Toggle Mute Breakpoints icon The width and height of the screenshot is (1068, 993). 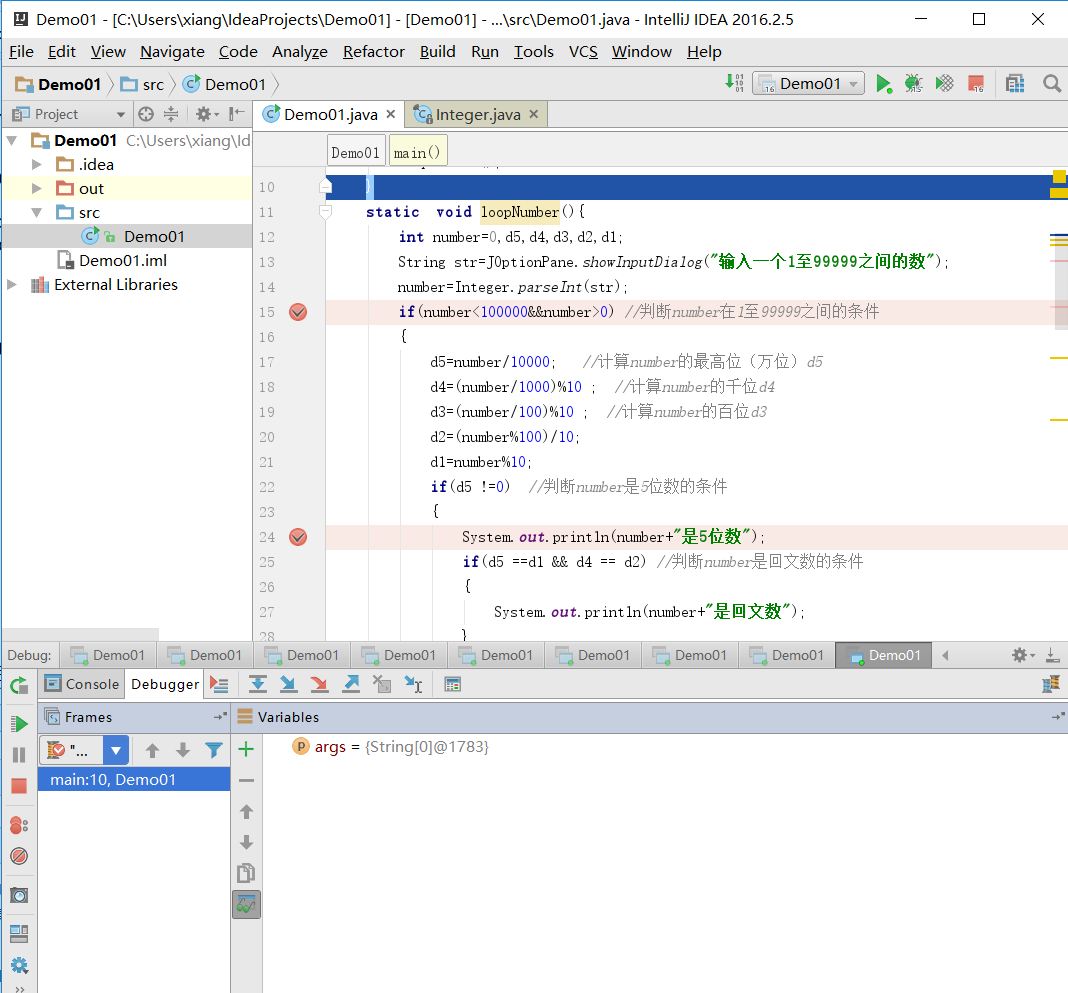(x=19, y=856)
